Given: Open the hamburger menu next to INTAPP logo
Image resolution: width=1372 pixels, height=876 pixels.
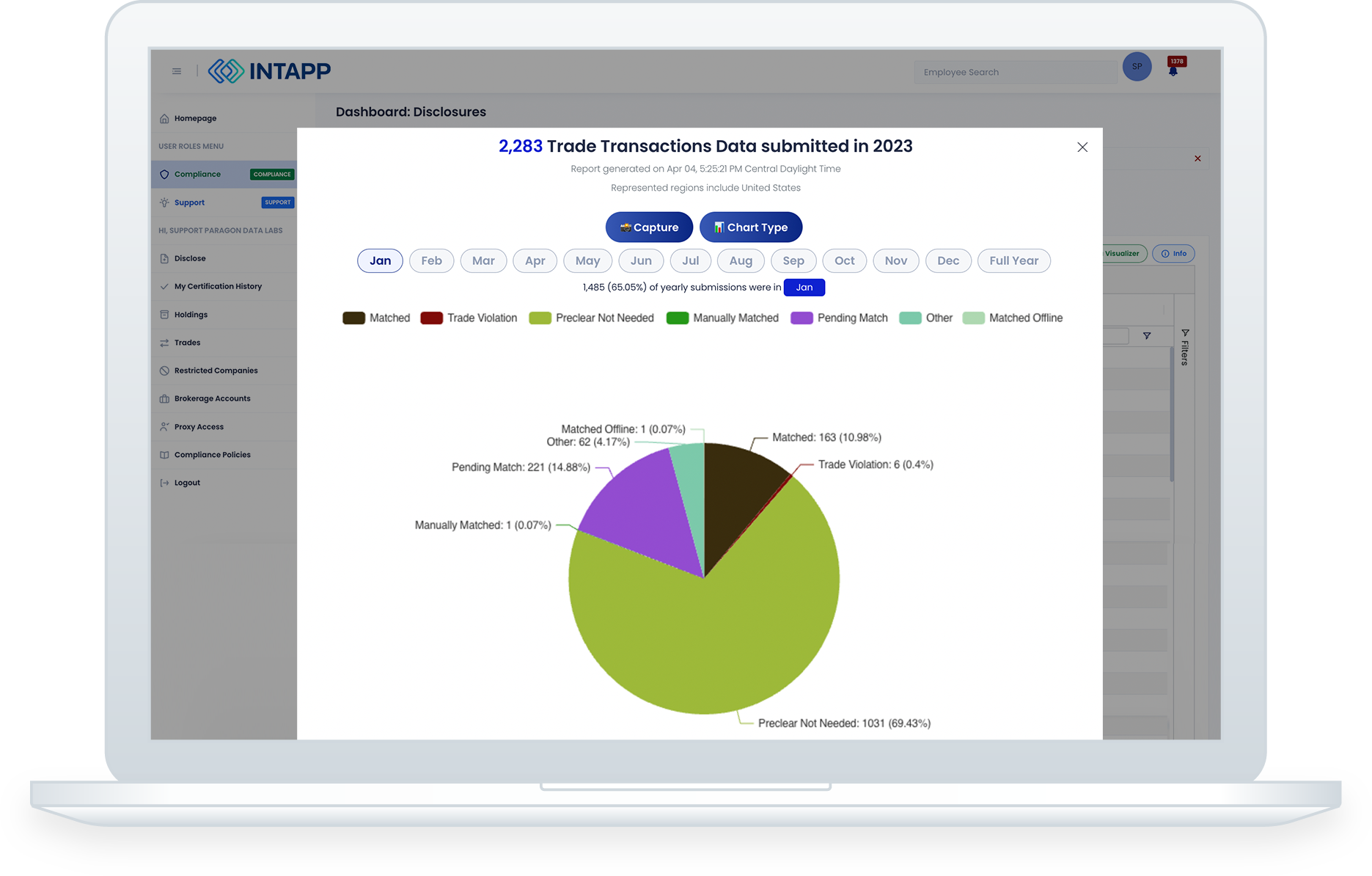Looking at the screenshot, I should pyautogui.click(x=176, y=71).
